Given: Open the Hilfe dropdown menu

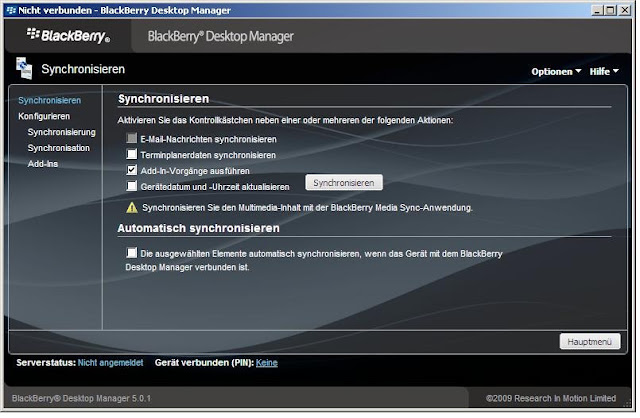Looking at the screenshot, I should click(x=604, y=72).
